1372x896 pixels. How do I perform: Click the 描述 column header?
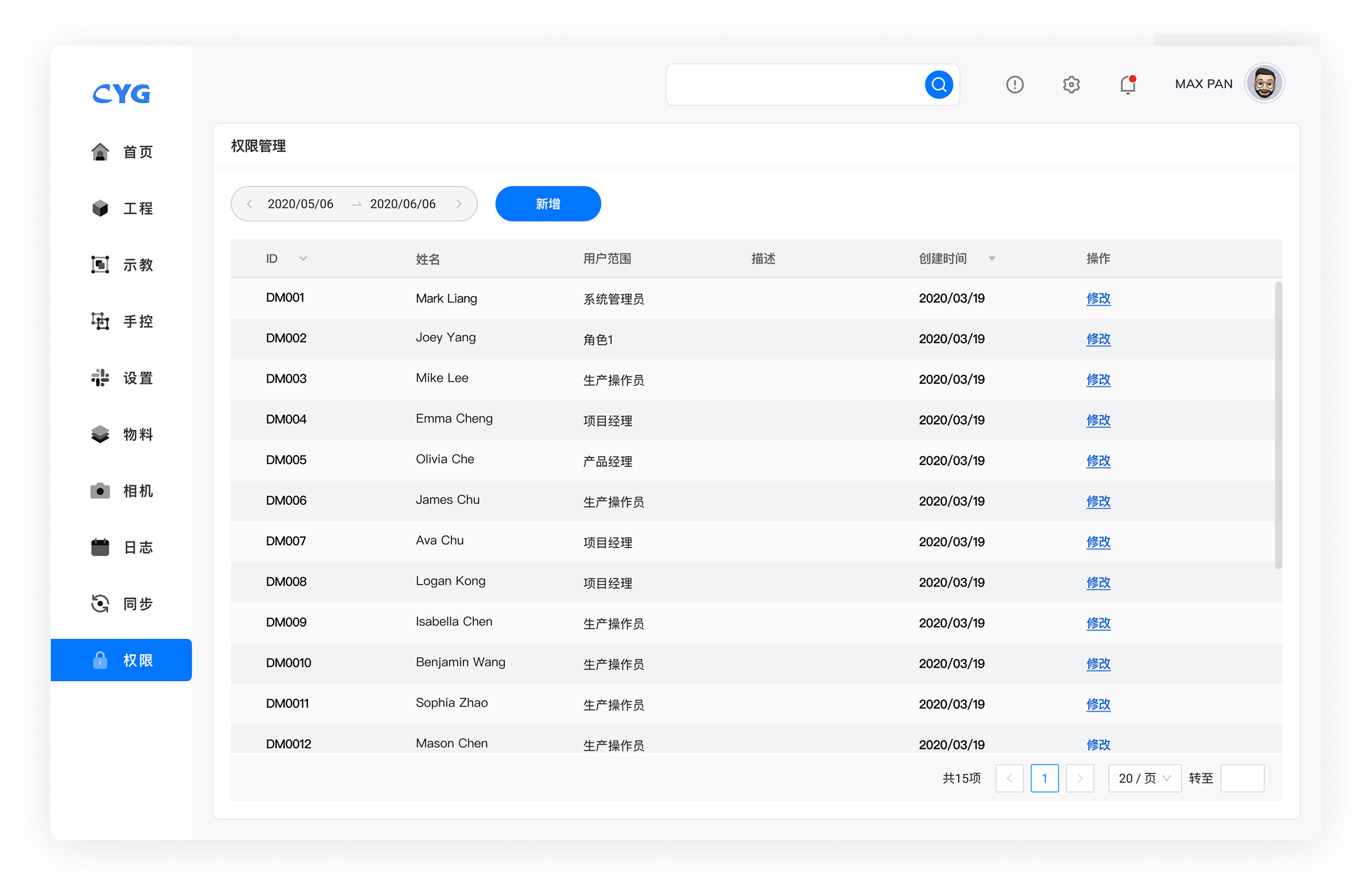tap(763, 259)
